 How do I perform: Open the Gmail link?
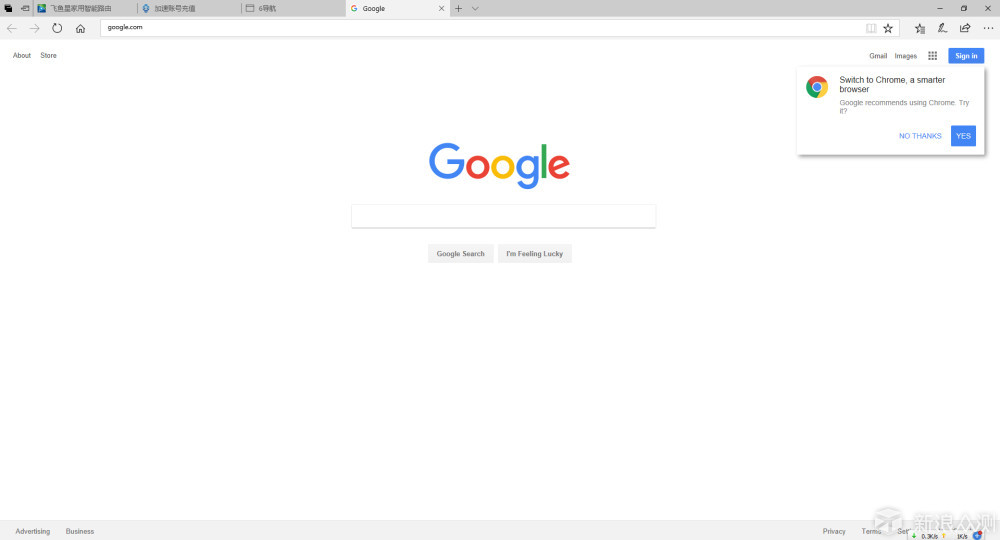pos(878,55)
